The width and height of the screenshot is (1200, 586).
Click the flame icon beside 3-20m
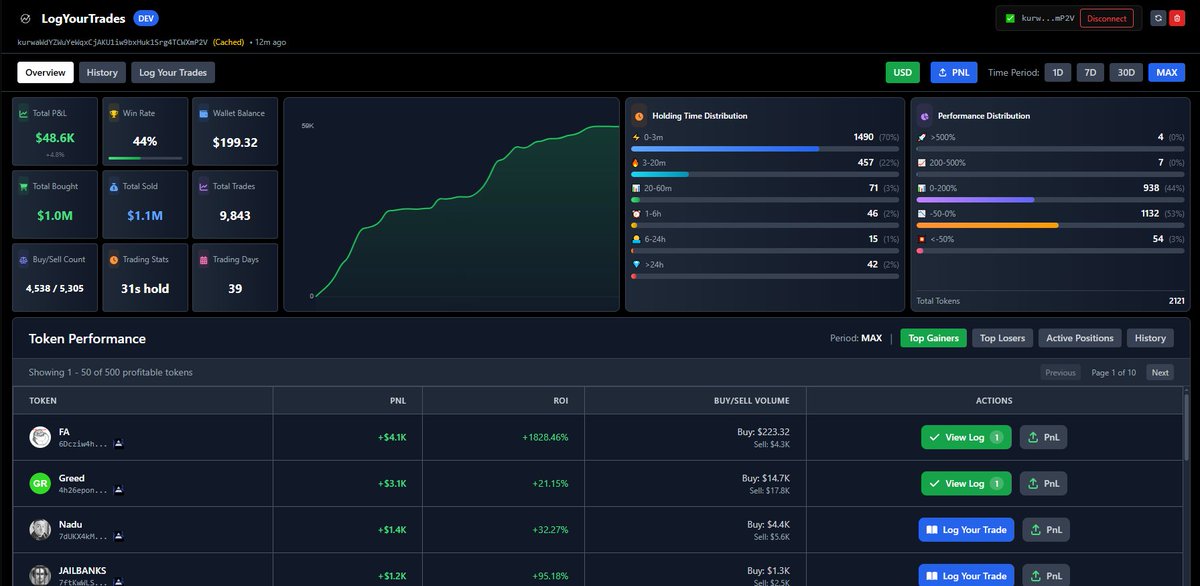(x=636, y=162)
